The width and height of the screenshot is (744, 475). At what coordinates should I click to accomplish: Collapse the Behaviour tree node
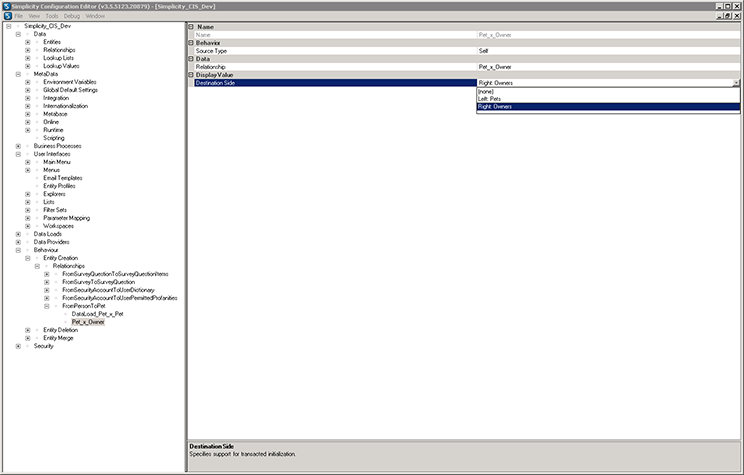[x=18, y=250]
